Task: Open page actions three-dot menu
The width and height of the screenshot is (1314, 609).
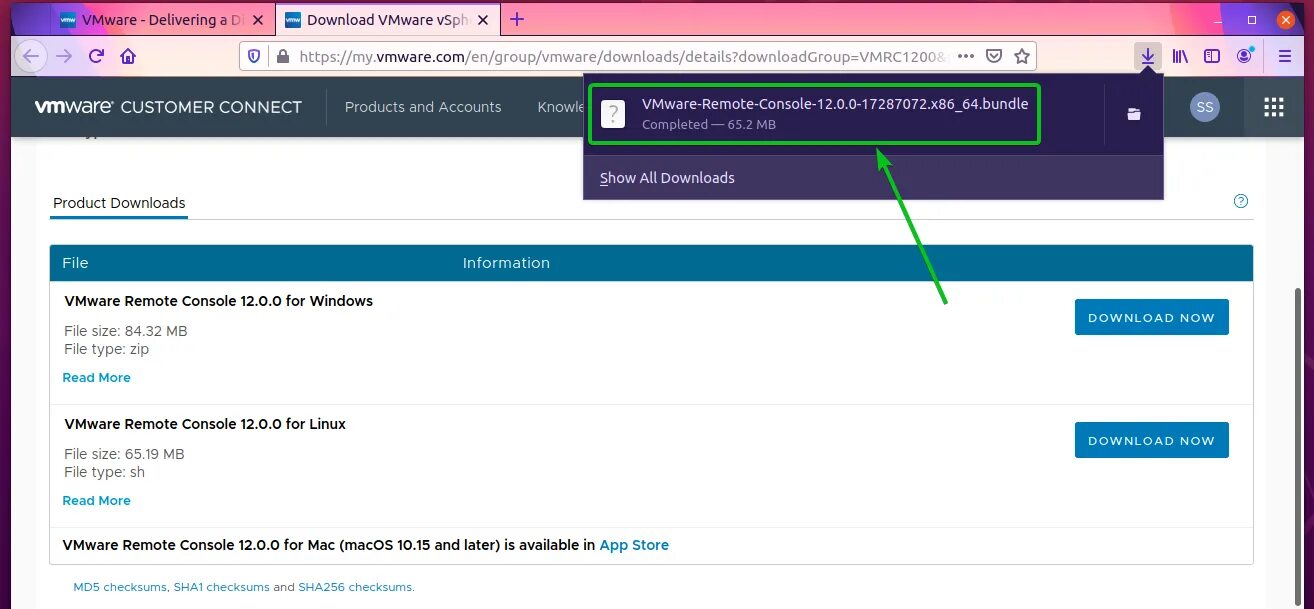Action: (966, 56)
